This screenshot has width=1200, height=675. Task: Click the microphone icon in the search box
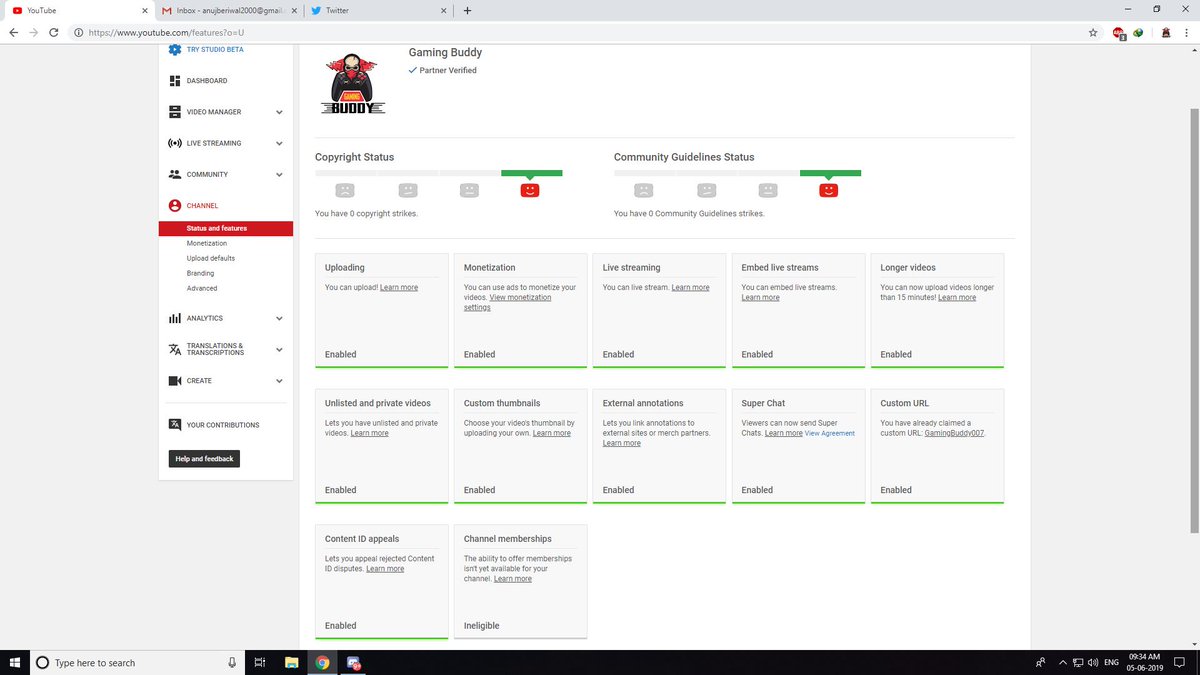tap(232, 662)
